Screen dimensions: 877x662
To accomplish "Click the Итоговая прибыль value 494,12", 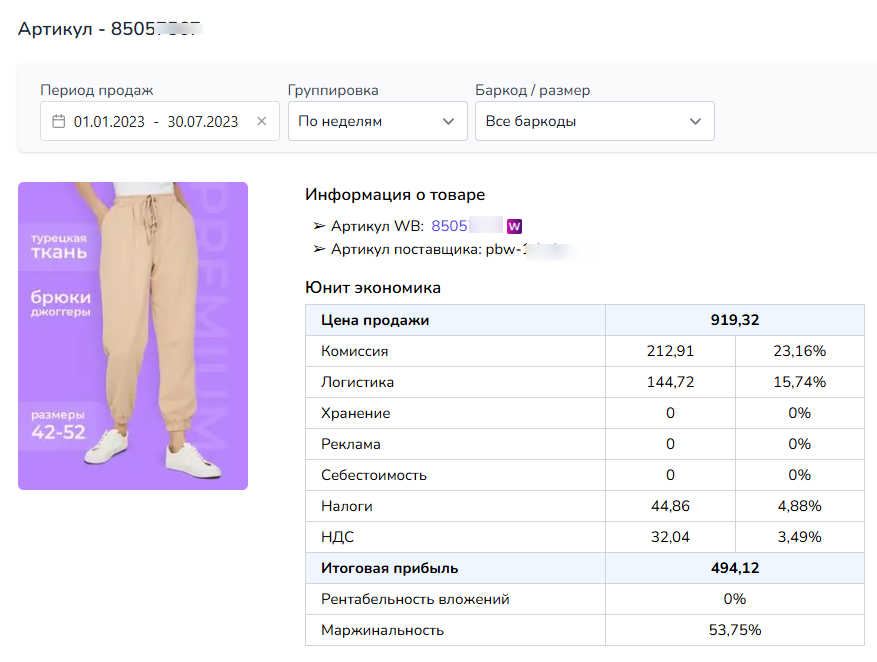I will 734,568.
